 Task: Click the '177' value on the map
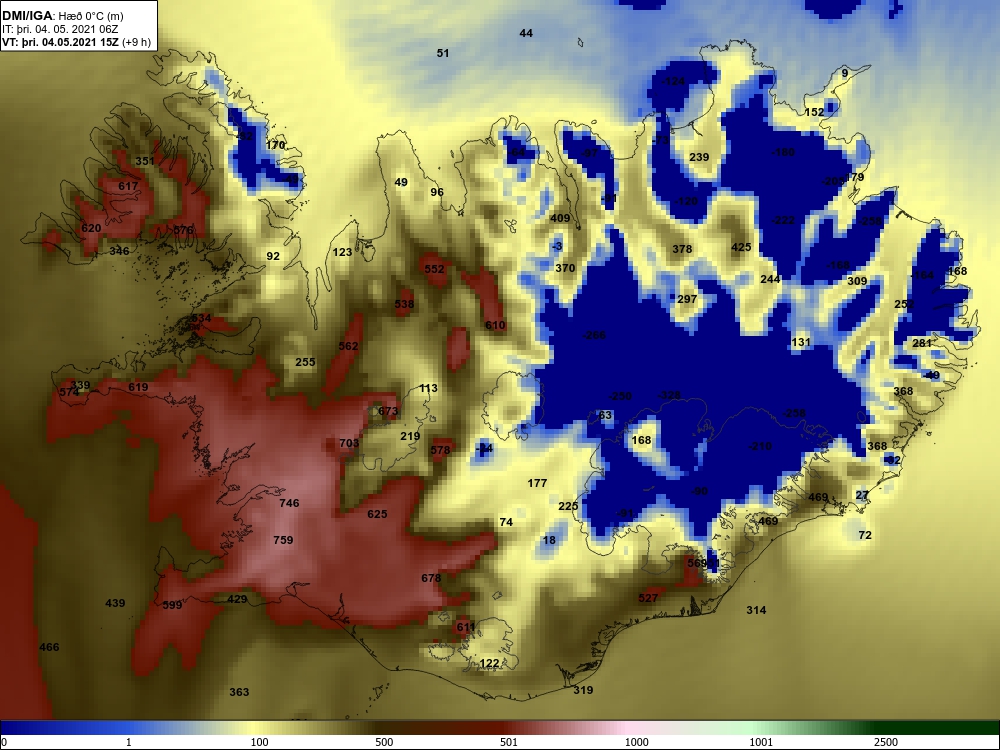[x=538, y=483]
